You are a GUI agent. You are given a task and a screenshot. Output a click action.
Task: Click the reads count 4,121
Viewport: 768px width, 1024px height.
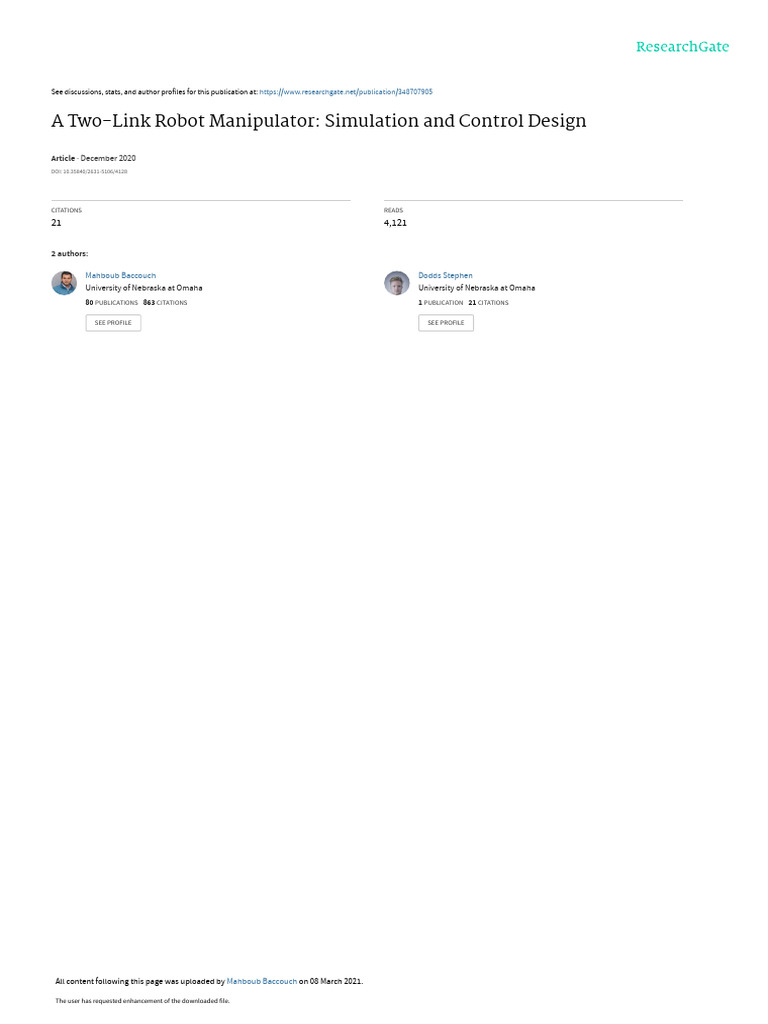(395, 223)
